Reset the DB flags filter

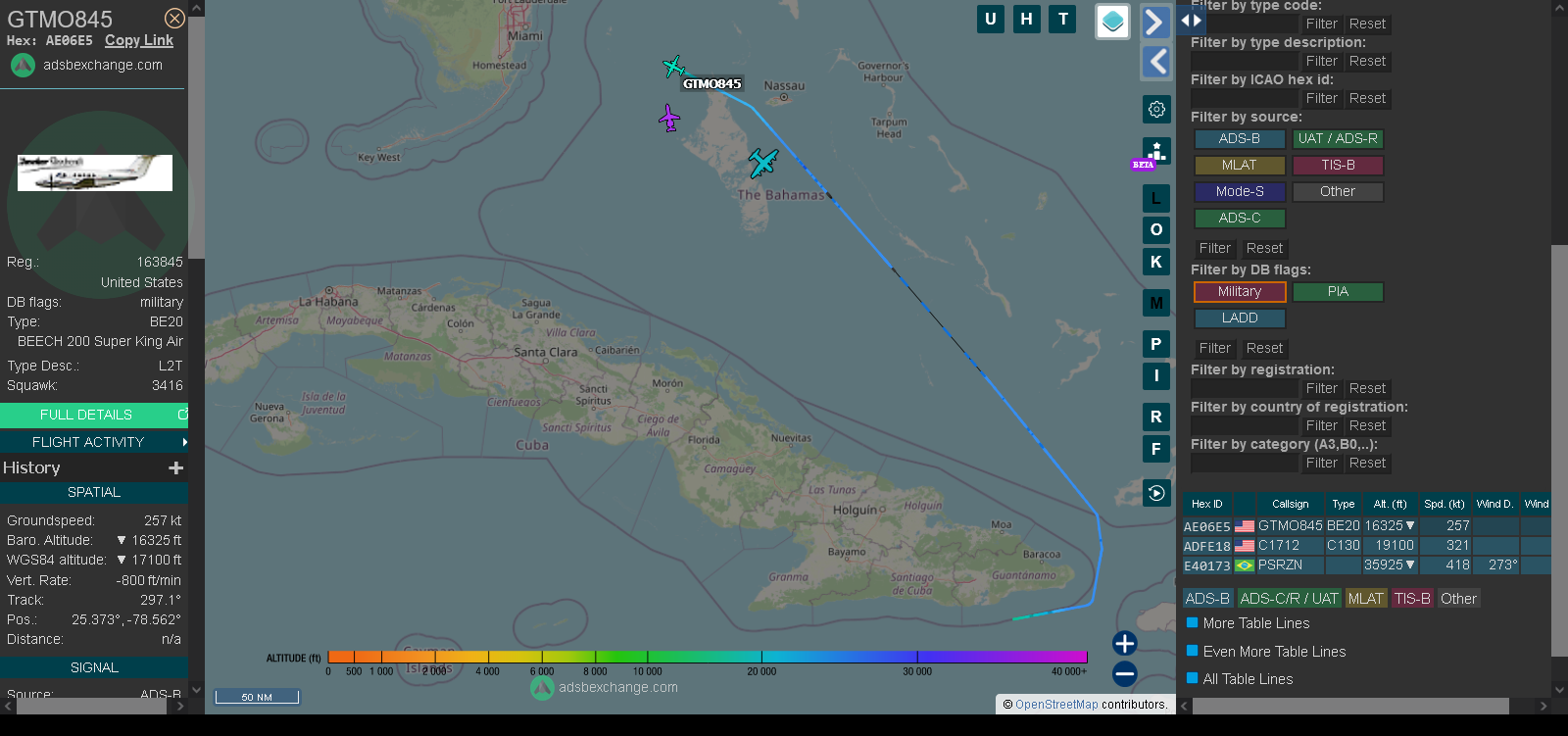pos(1264,348)
